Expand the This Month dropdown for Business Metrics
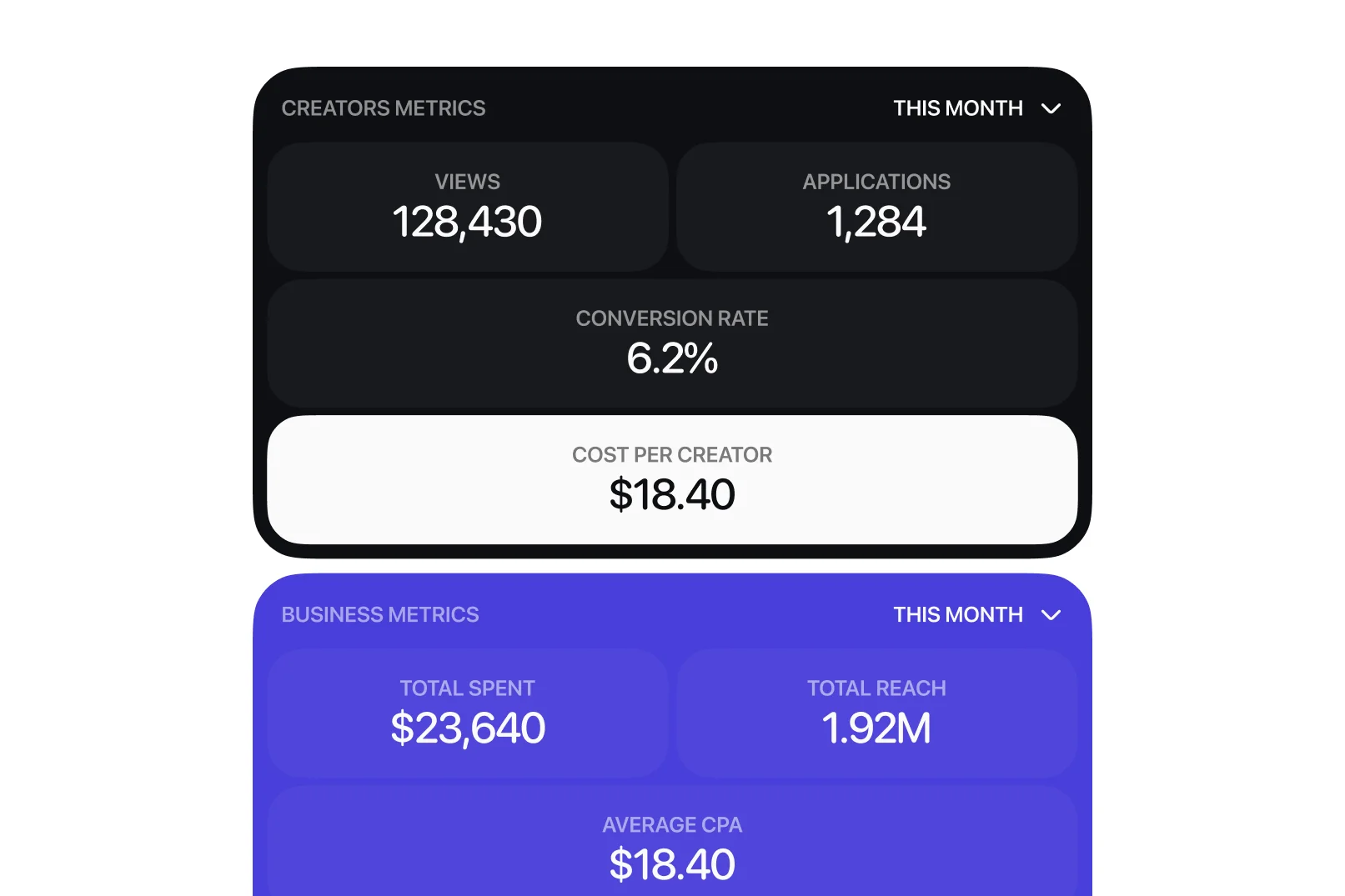Image resolution: width=1345 pixels, height=896 pixels. pos(958,615)
